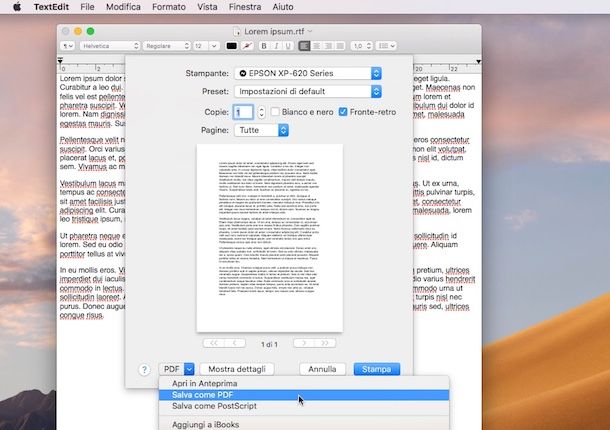Click the text background color swatch

coord(247,46)
